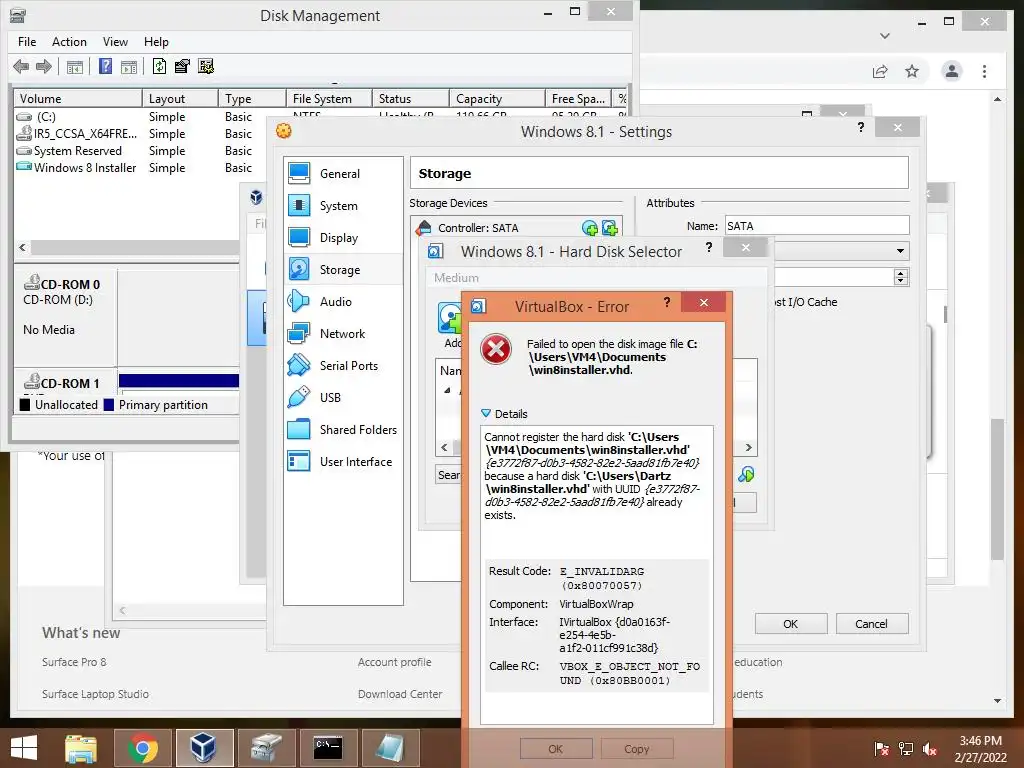Click Properties icon in Disk Management toolbar
The height and width of the screenshot is (768, 1024).
pos(182,66)
